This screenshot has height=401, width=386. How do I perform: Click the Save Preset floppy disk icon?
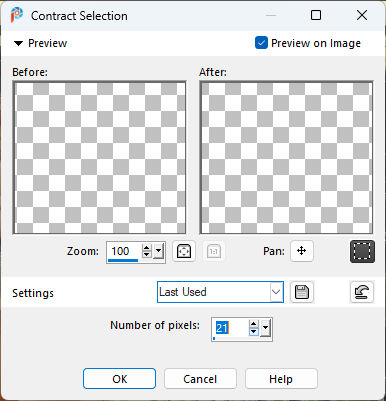click(302, 292)
